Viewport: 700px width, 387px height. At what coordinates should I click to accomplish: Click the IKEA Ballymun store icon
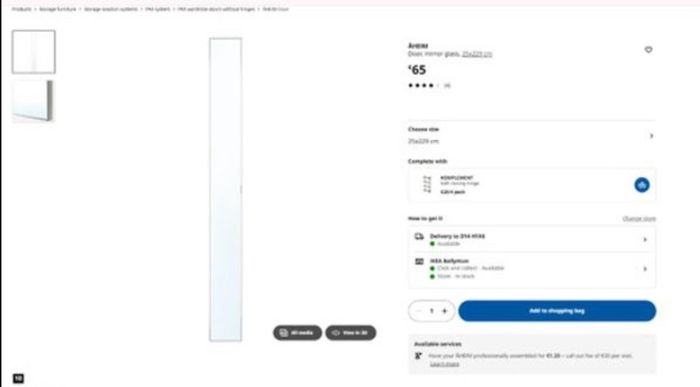pos(419,262)
